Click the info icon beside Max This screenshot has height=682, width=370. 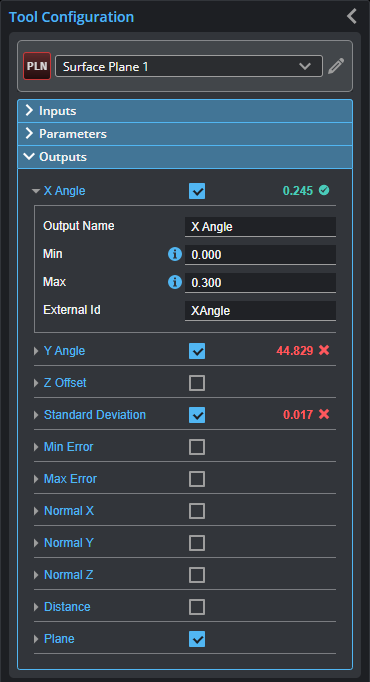pyautogui.click(x=175, y=282)
